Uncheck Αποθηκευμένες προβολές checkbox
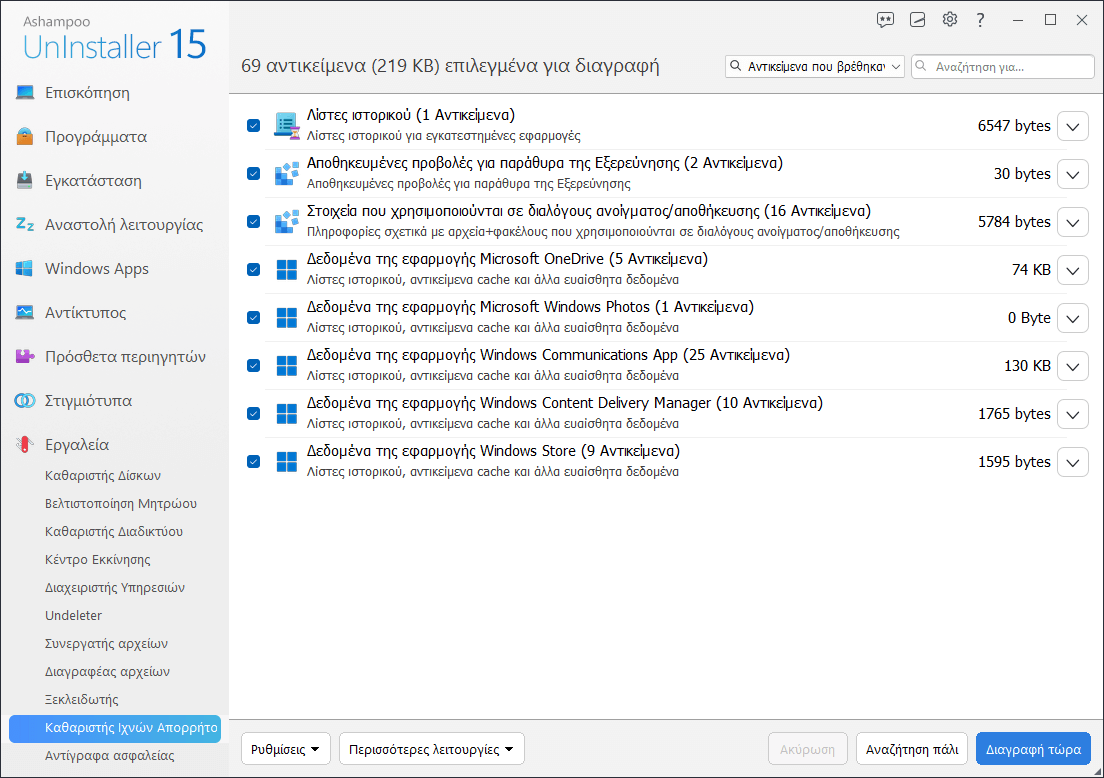The width and height of the screenshot is (1104, 778). click(253, 173)
